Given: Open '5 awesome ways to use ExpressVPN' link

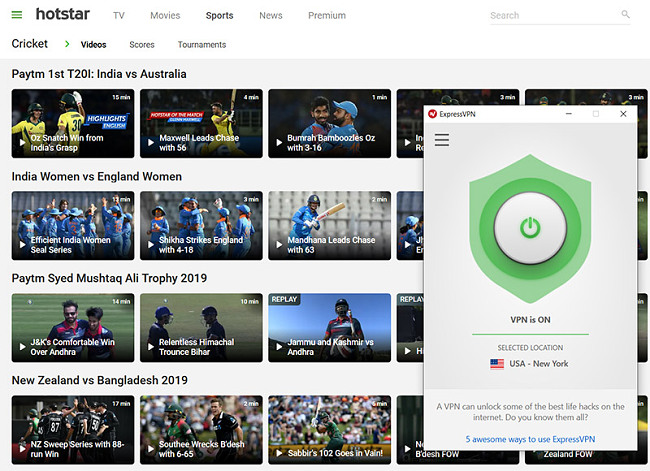Looking at the screenshot, I should (x=530, y=439).
